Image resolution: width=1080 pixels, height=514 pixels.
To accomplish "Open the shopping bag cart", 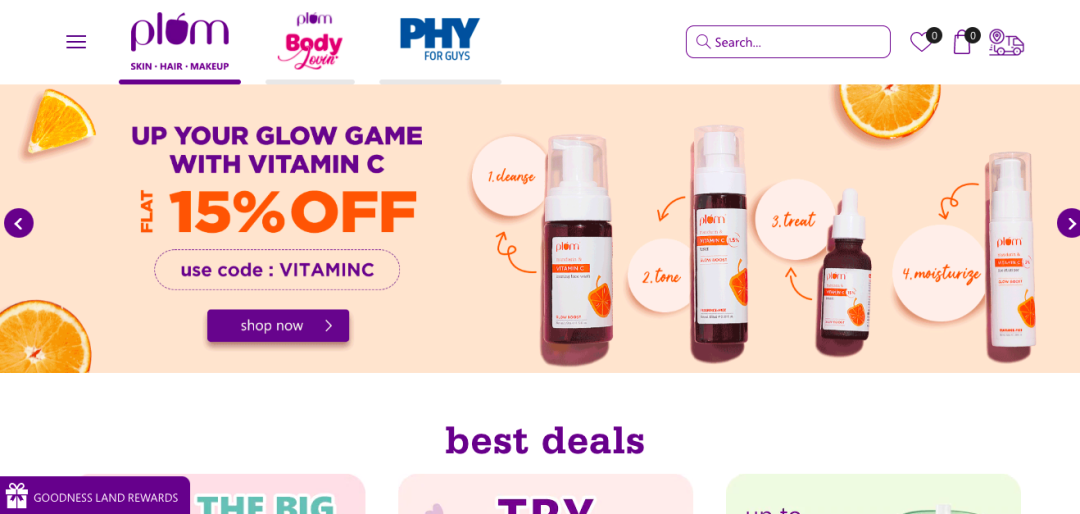I will point(962,42).
